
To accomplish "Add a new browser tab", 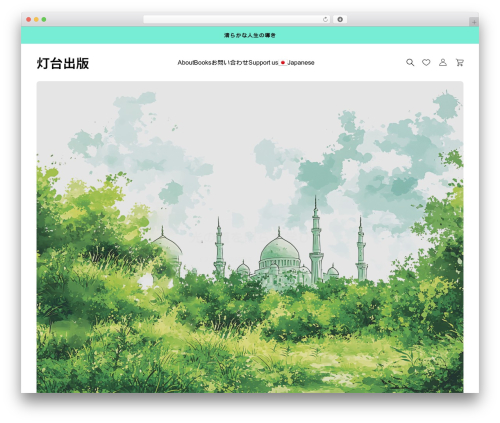I will [474, 22].
